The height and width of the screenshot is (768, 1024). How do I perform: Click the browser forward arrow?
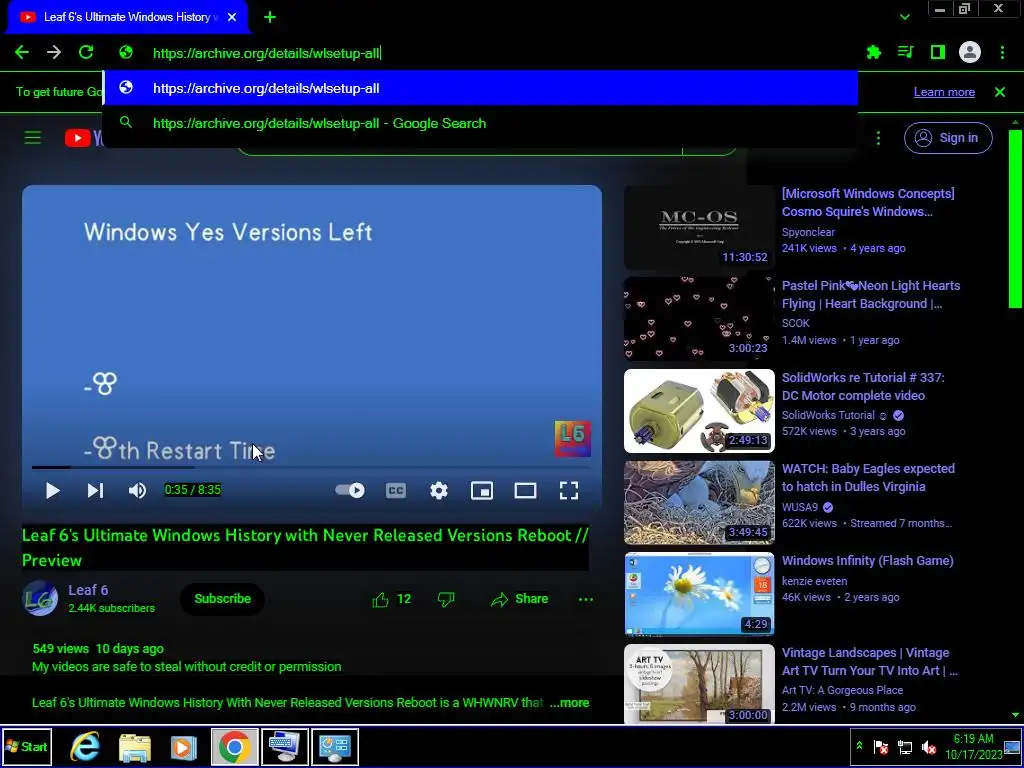pyautogui.click(x=54, y=52)
